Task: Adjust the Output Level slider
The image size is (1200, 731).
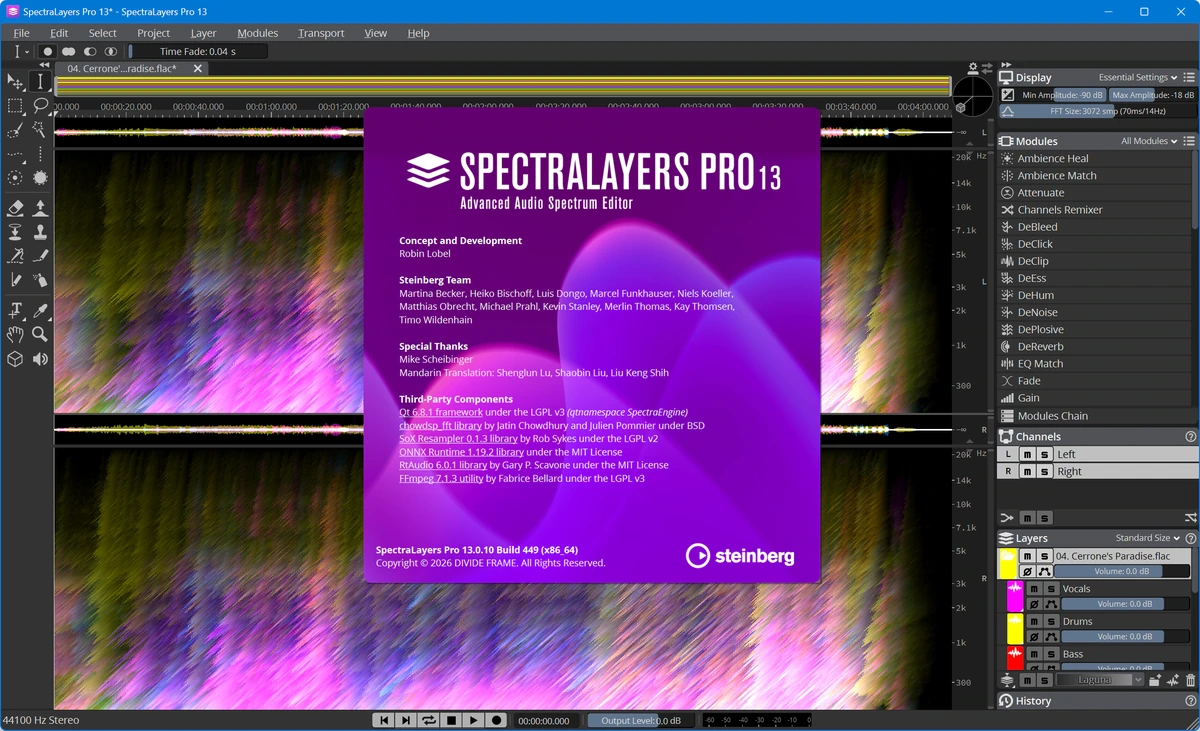Action: [641, 720]
